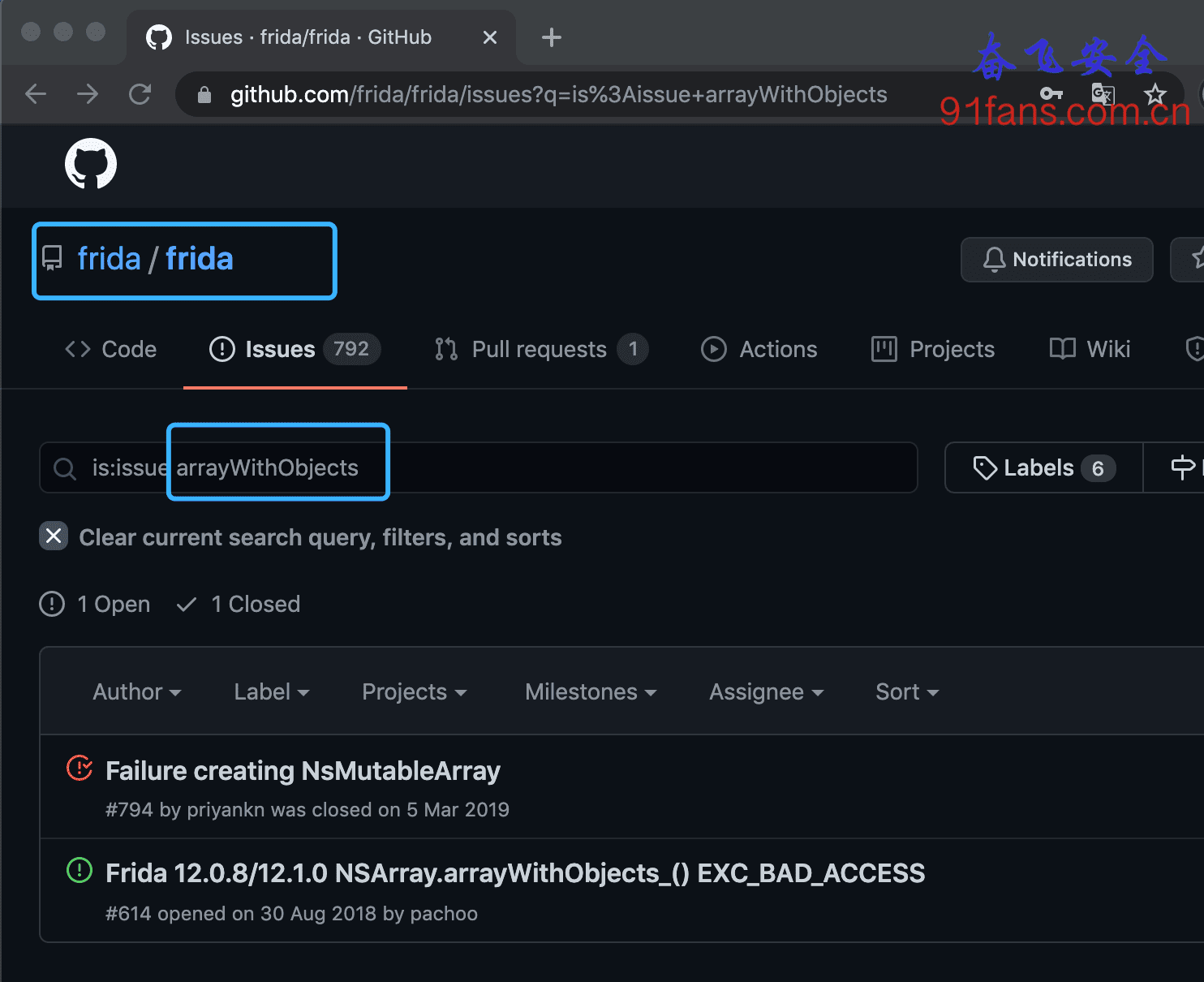Expand the Label filter dropdown
The image size is (1204, 982).
[271, 691]
